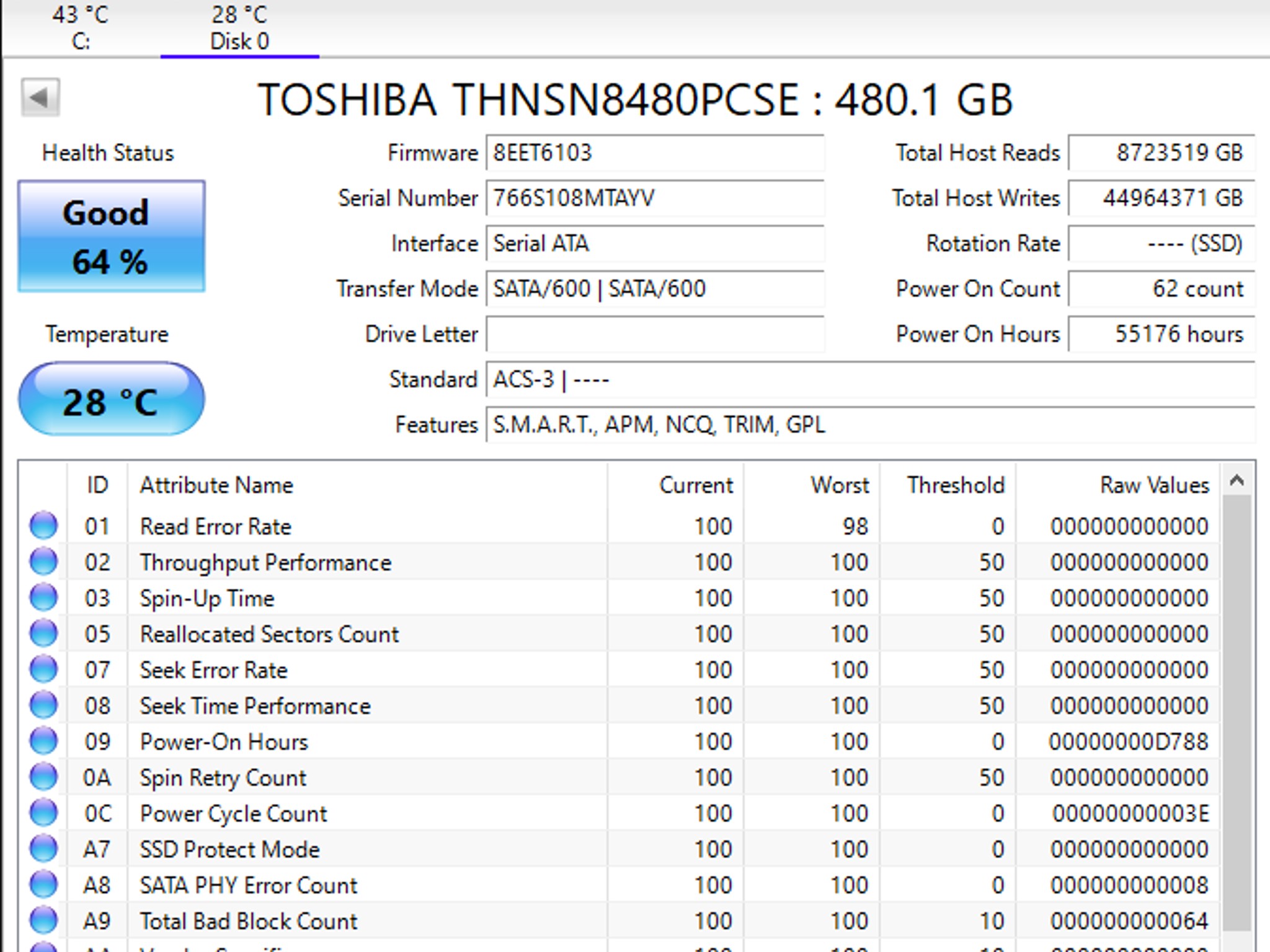Switch to the C: drive tab
Viewport: 1270px width, 952px height.
tap(81, 28)
